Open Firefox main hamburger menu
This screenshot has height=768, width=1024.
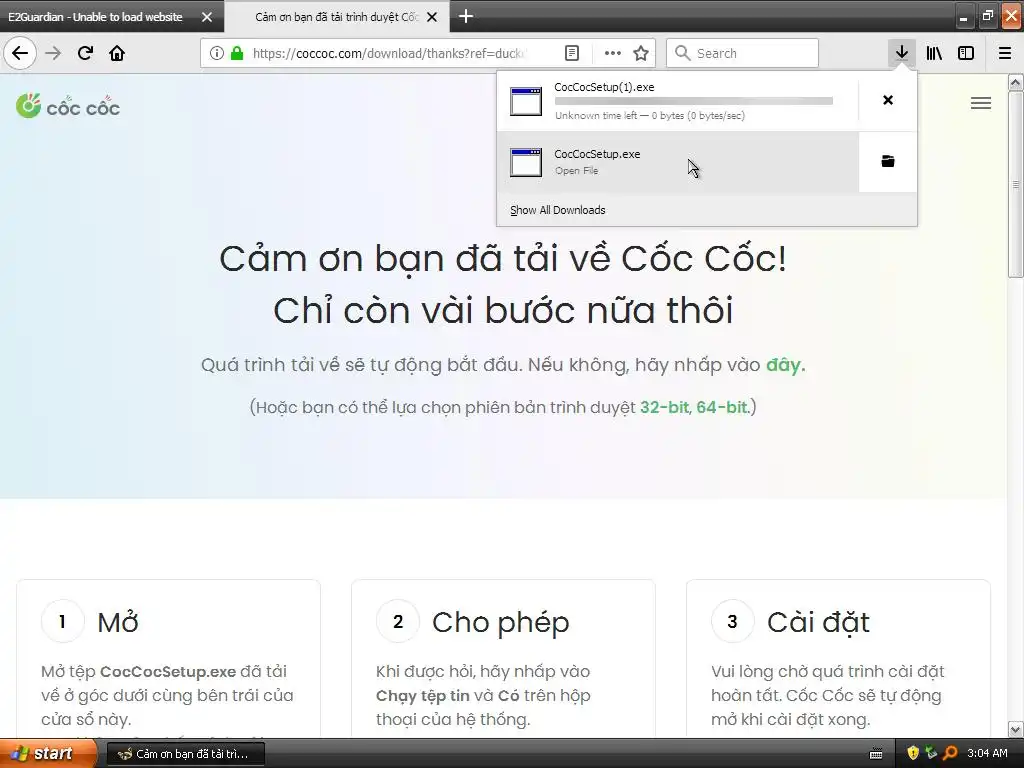pyautogui.click(x=1005, y=53)
